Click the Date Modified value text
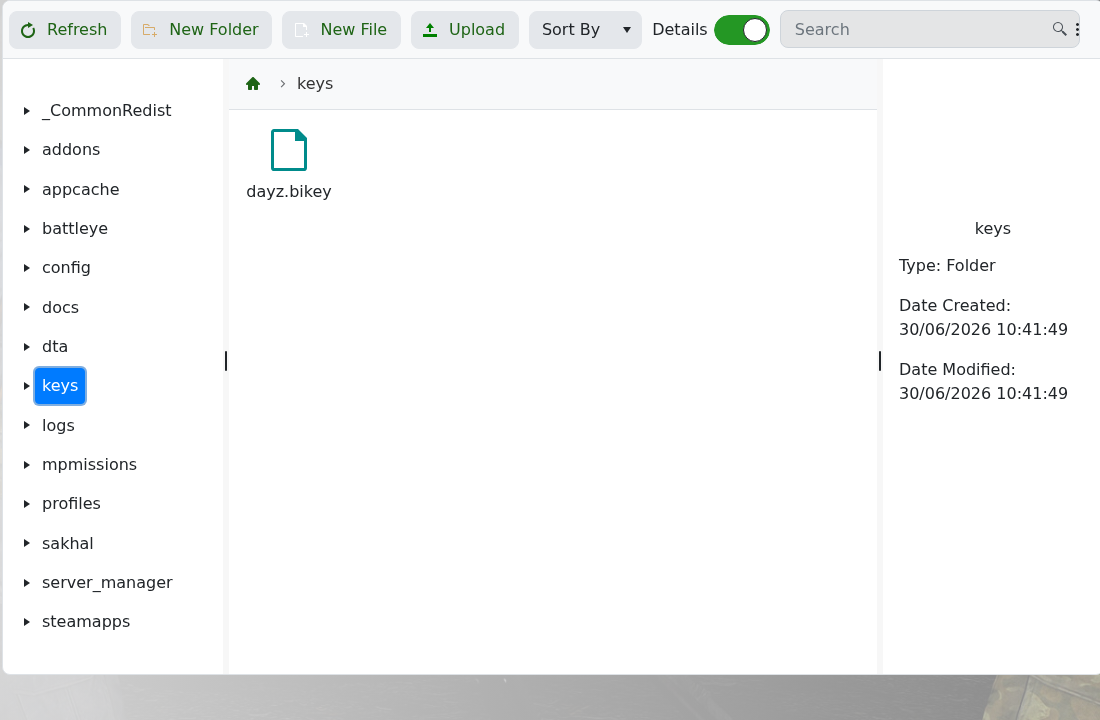This screenshot has width=1100, height=720. tap(984, 394)
